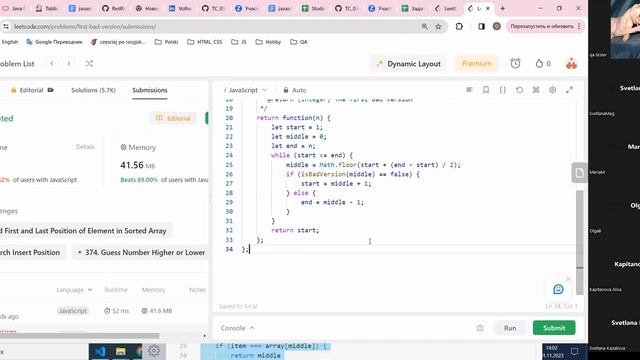Screen dimensions: 640x360
Task: Close the active LeetCode browser tab
Action: click(488, 8)
